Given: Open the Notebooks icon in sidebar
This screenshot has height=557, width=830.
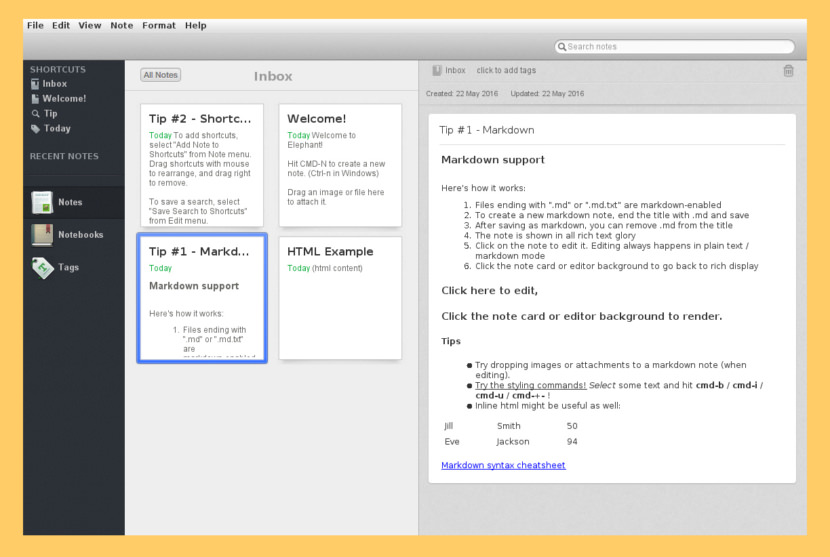Looking at the screenshot, I should (x=42, y=235).
